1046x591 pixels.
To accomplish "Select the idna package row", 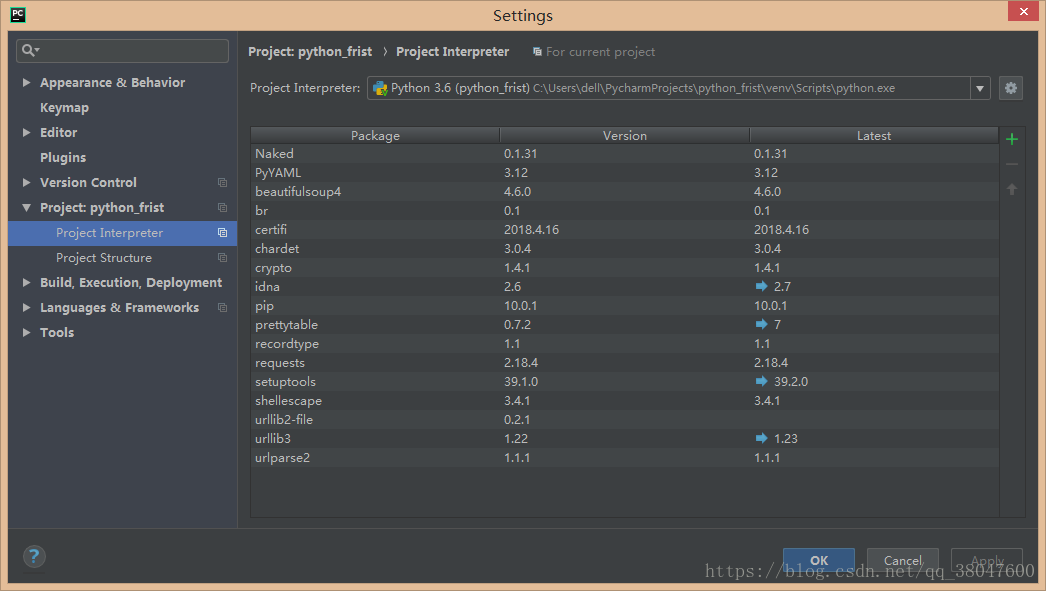I will (624, 286).
